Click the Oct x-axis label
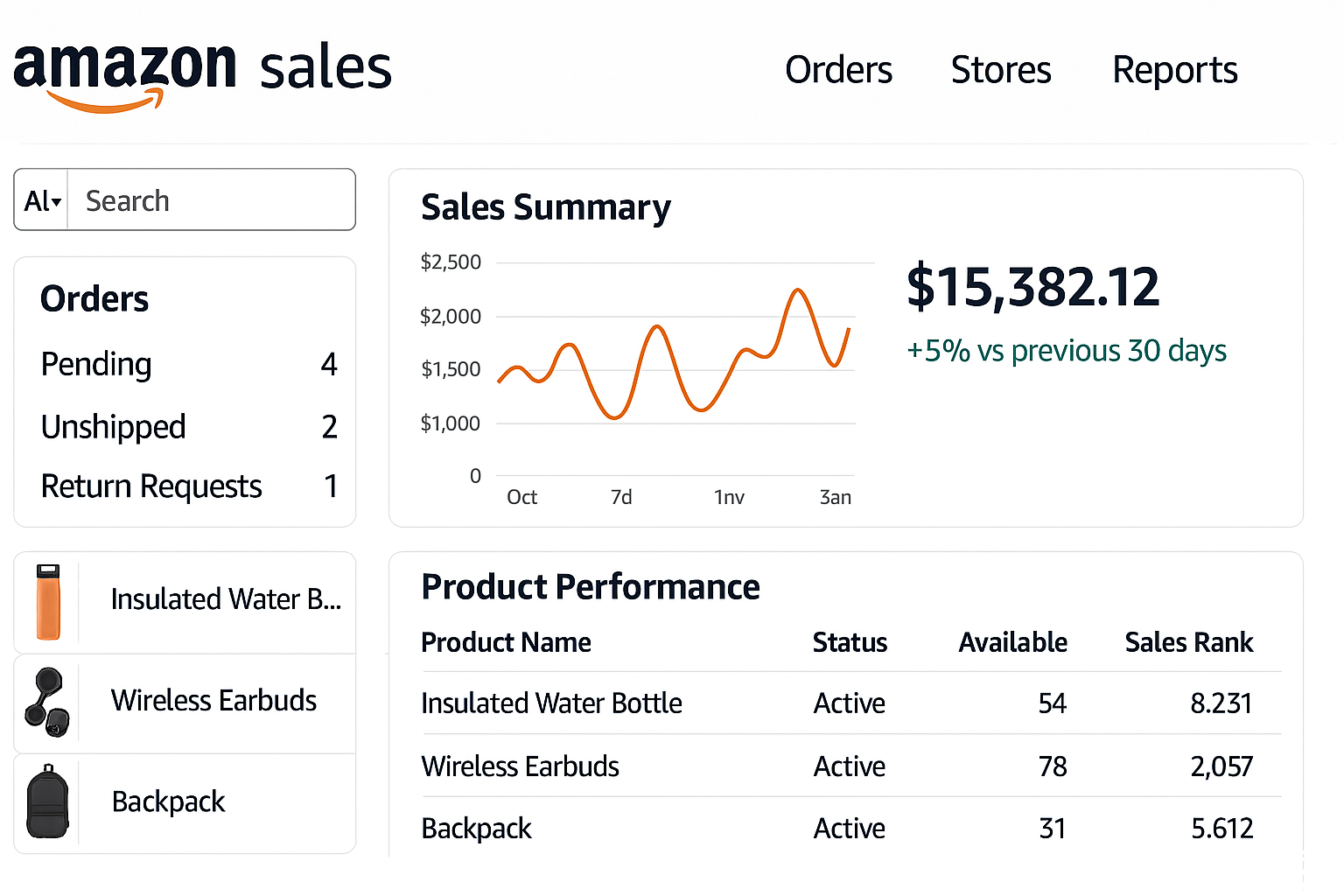This screenshot has height=896, width=1344. [x=521, y=497]
